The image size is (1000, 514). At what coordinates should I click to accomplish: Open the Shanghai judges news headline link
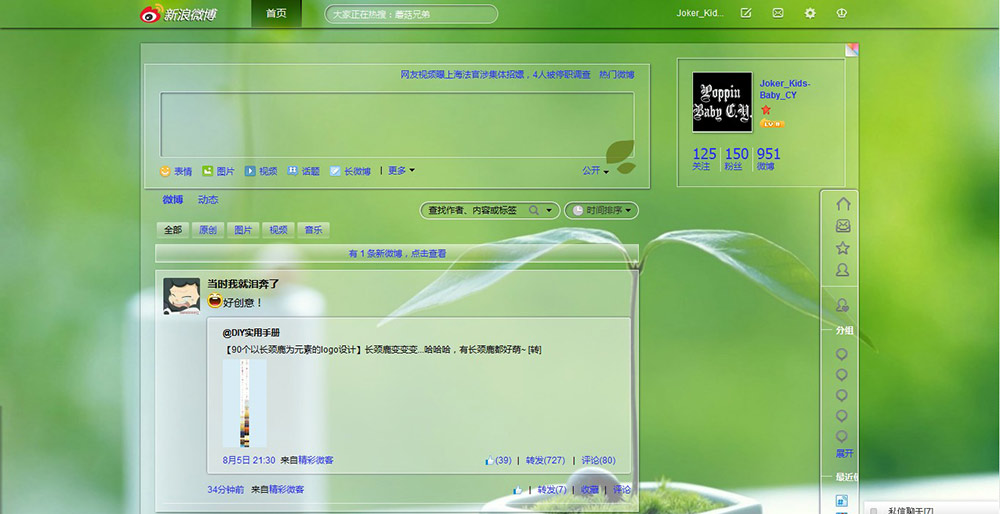coord(496,75)
